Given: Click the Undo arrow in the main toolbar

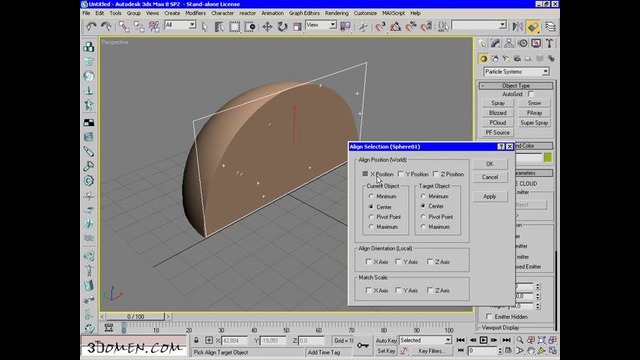Looking at the screenshot, I should (91, 27).
